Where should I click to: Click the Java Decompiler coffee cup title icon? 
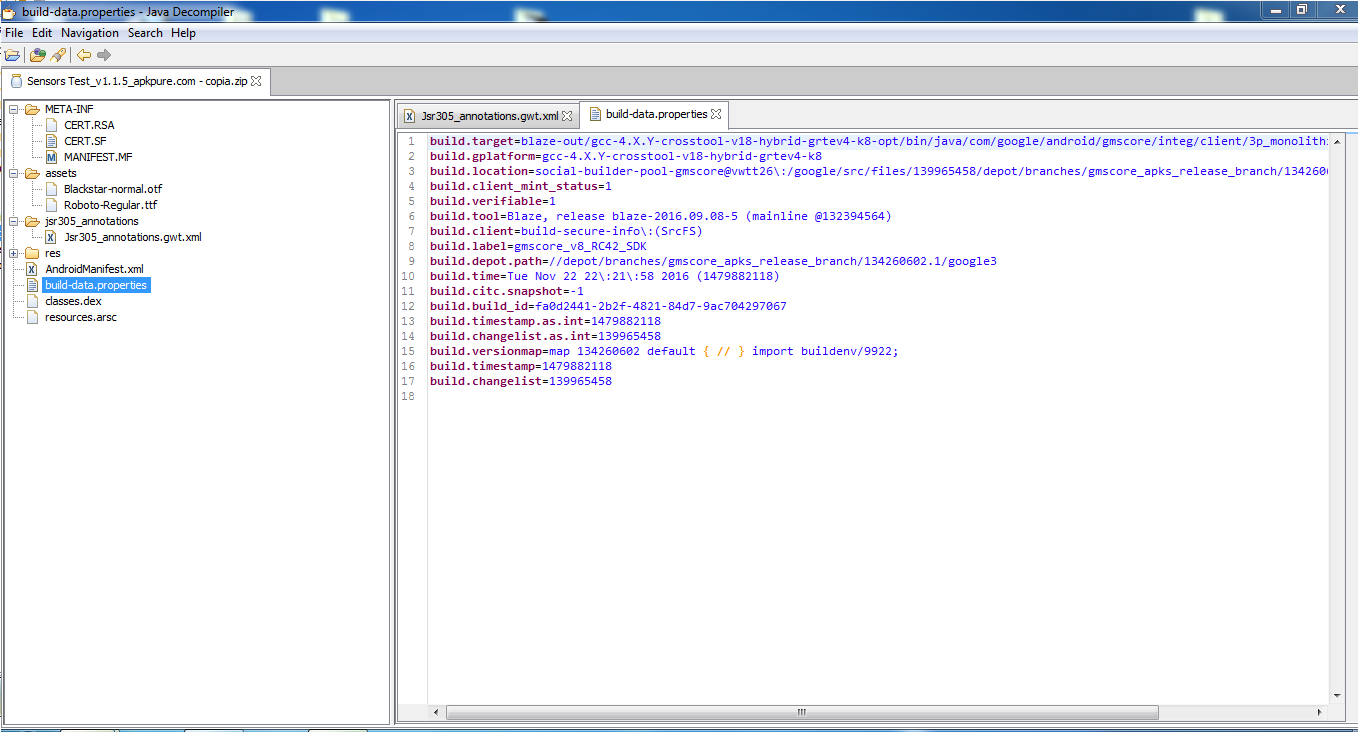tap(9, 12)
